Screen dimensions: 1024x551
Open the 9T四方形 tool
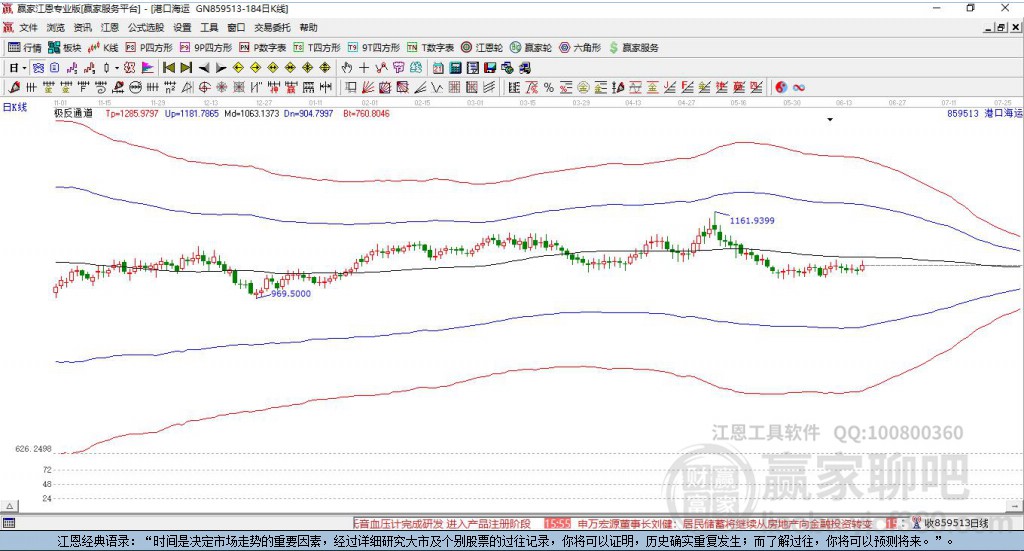(x=374, y=48)
